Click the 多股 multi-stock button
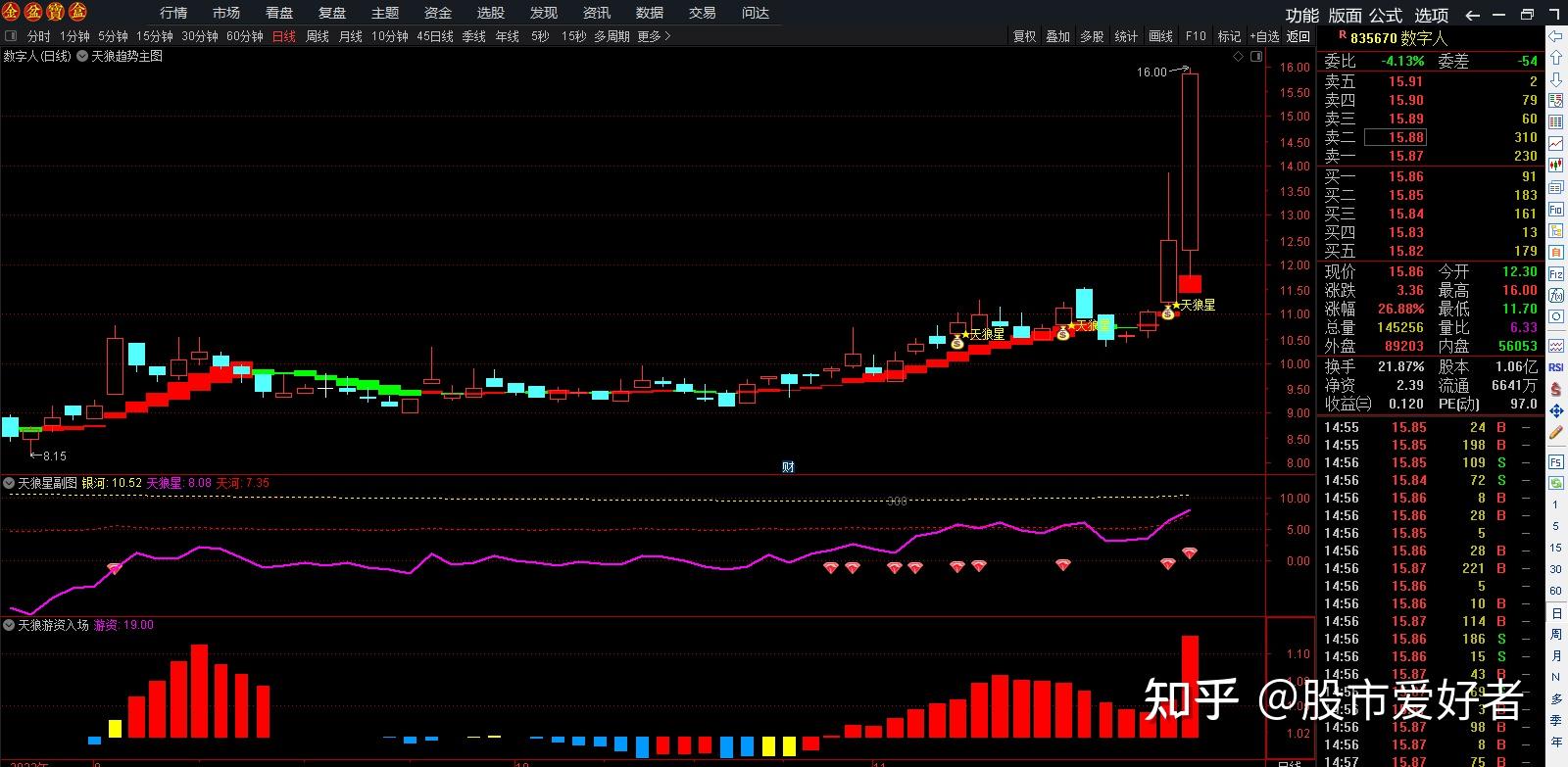 click(x=1092, y=36)
